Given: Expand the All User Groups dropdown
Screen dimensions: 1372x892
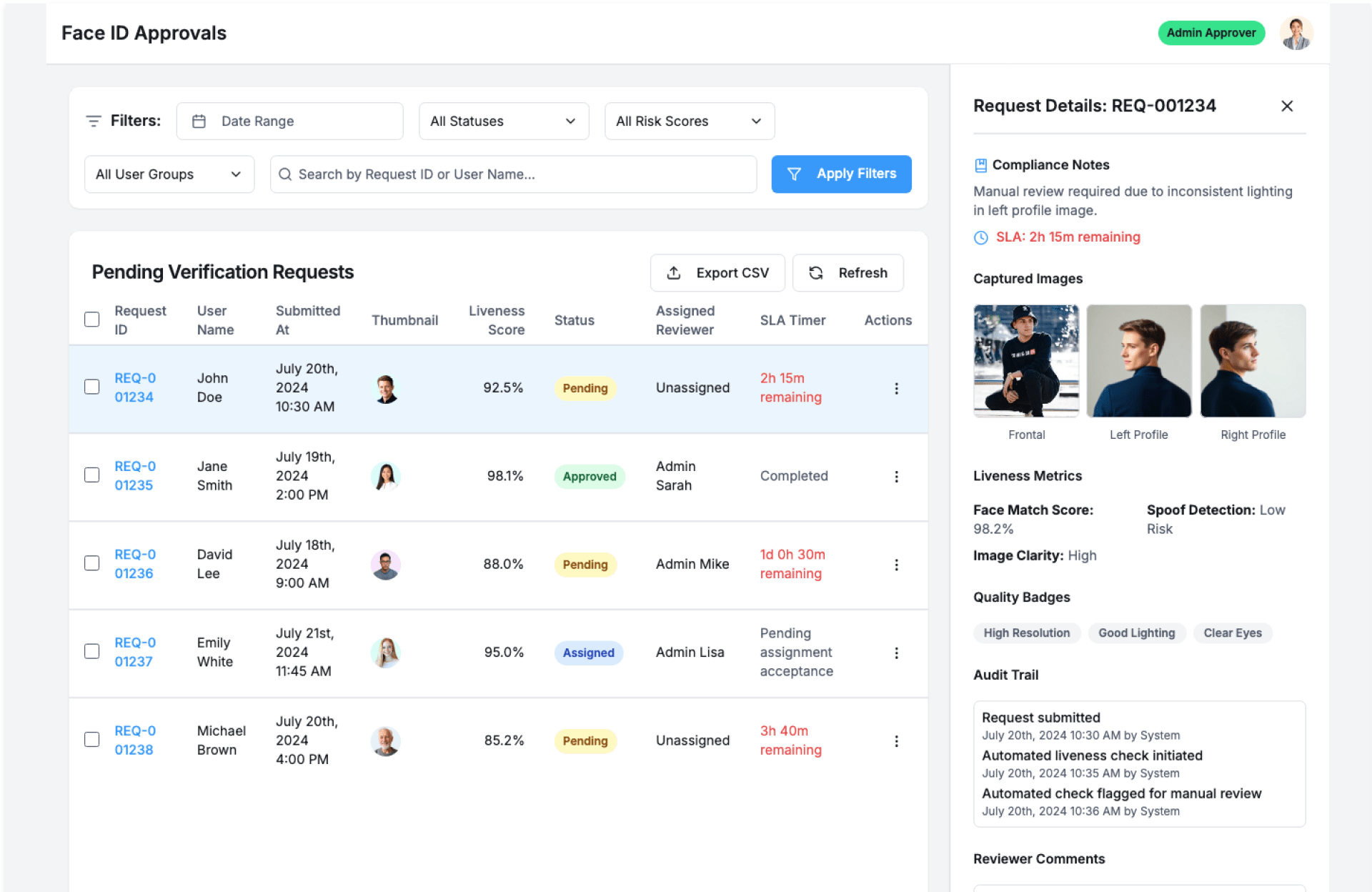Looking at the screenshot, I should pyautogui.click(x=169, y=174).
